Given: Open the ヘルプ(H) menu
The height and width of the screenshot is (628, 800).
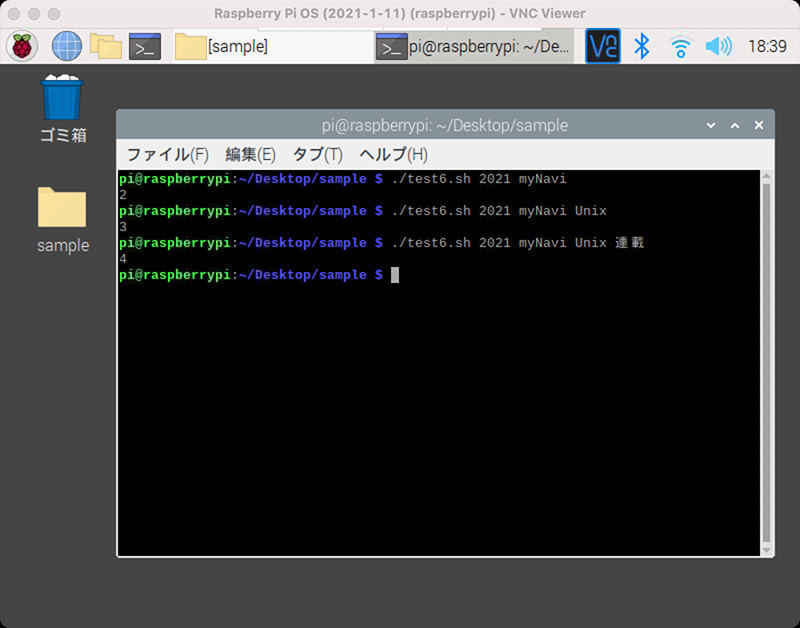Looking at the screenshot, I should 393,155.
